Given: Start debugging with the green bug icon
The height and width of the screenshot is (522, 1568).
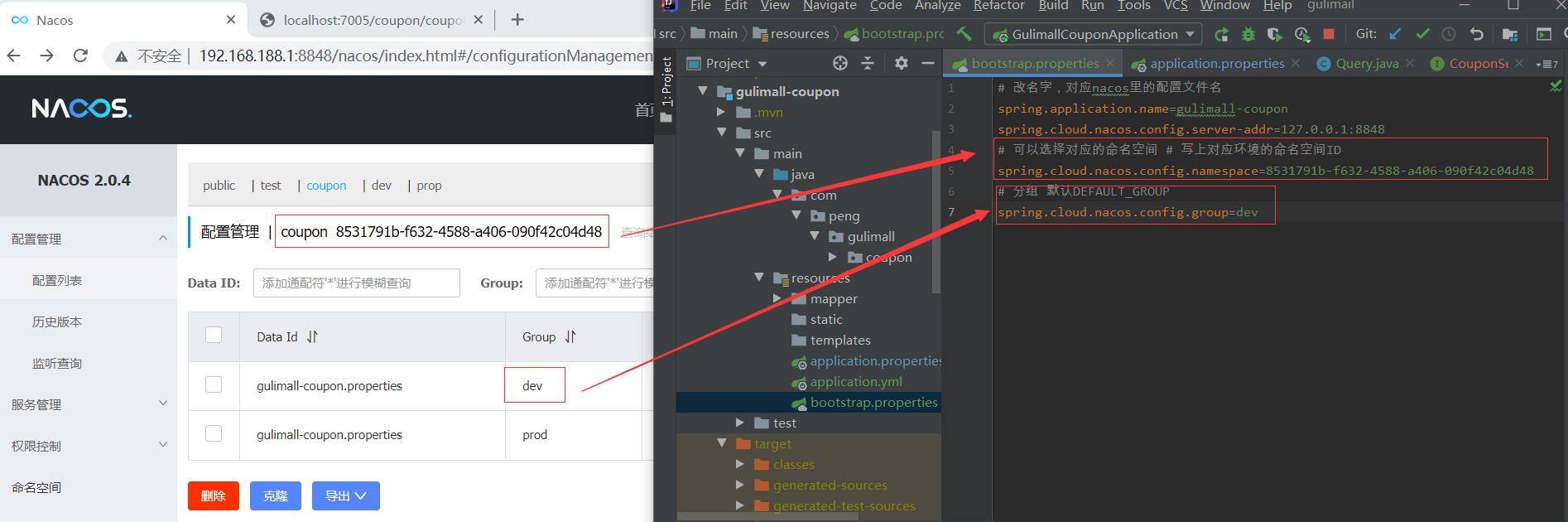Looking at the screenshot, I should pos(1248,34).
